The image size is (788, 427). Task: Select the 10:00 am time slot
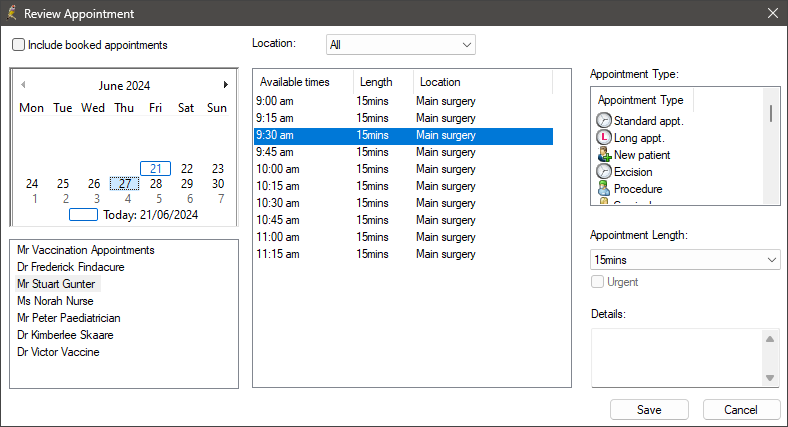[404, 169]
